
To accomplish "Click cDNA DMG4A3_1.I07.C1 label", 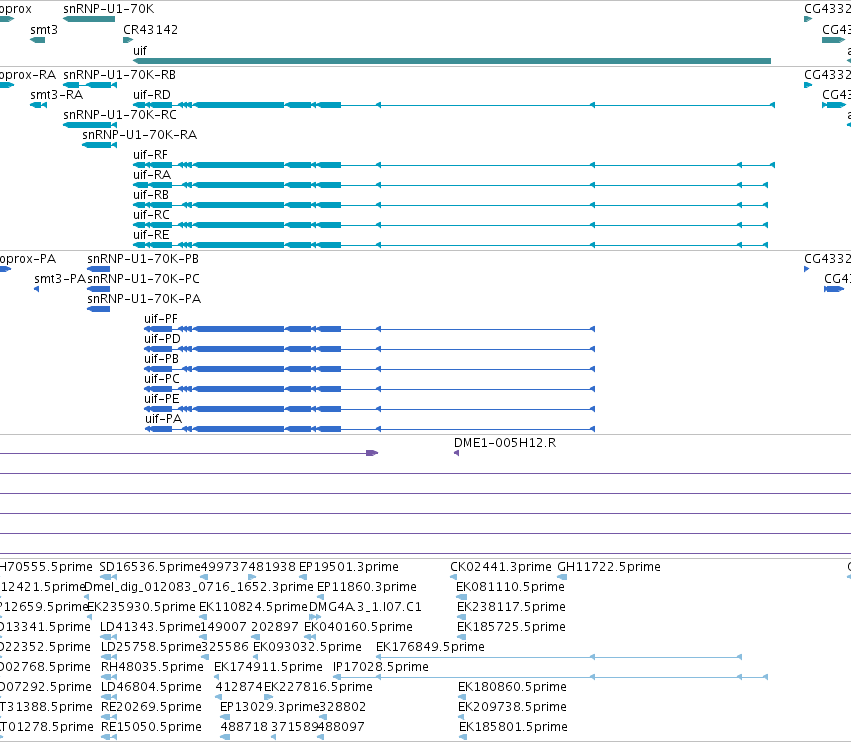I will point(365,607).
